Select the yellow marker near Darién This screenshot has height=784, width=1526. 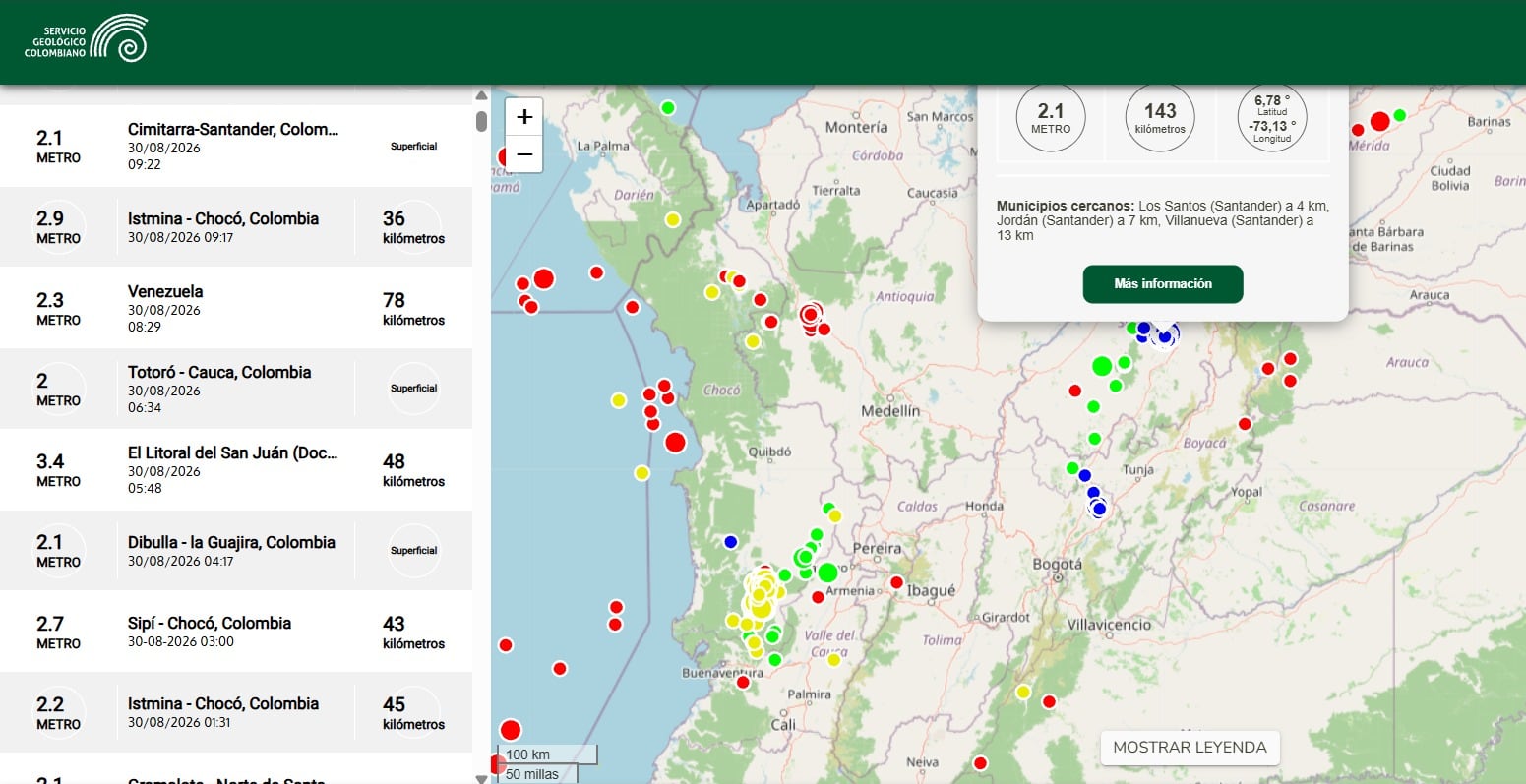(673, 219)
